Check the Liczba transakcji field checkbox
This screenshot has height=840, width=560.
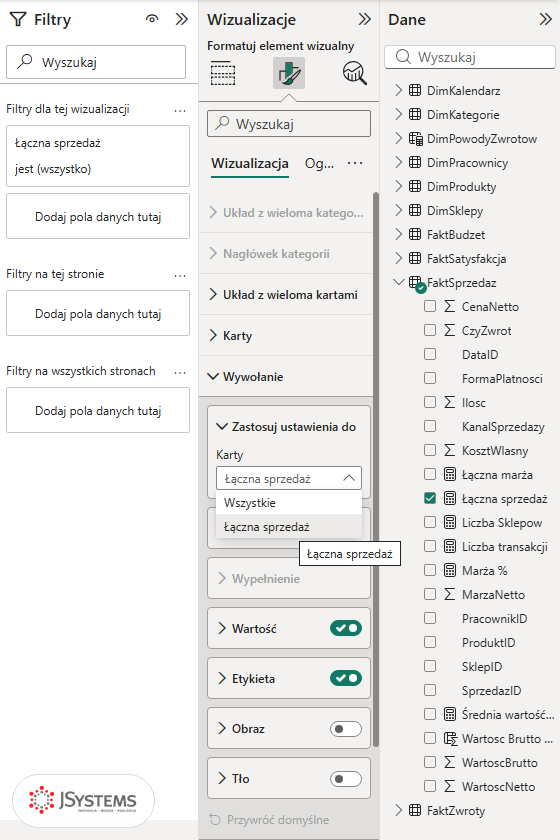point(430,546)
